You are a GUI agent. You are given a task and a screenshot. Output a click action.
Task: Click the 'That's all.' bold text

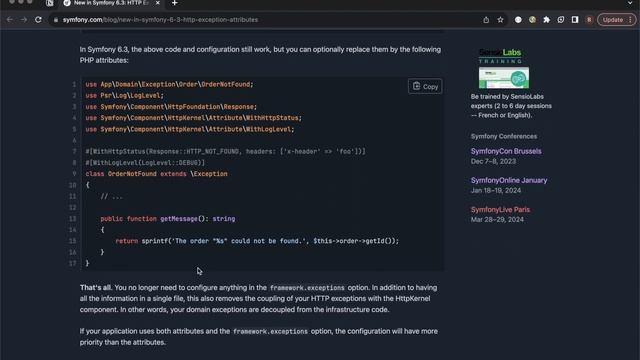point(96,287)
